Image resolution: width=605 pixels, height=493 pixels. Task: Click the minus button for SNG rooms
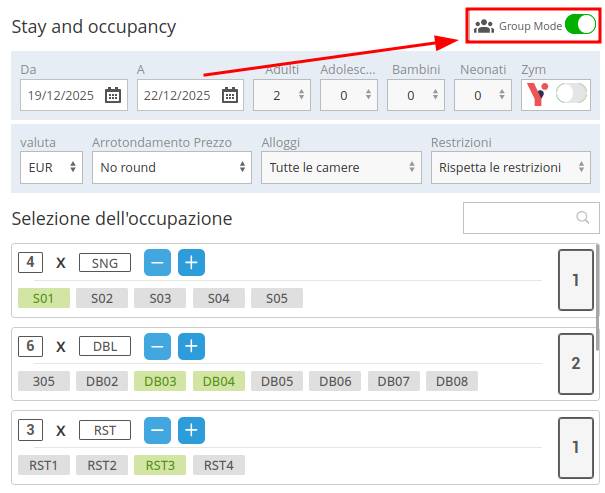click(x=158, y=263)
